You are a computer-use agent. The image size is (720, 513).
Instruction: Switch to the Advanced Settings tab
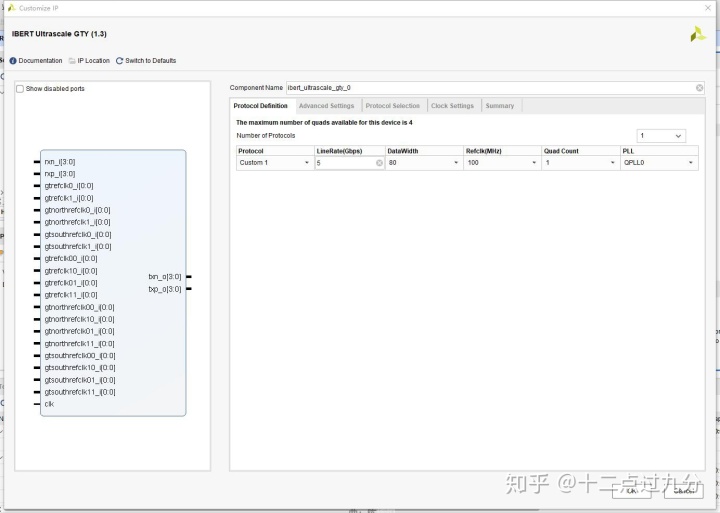click(326, 106)
